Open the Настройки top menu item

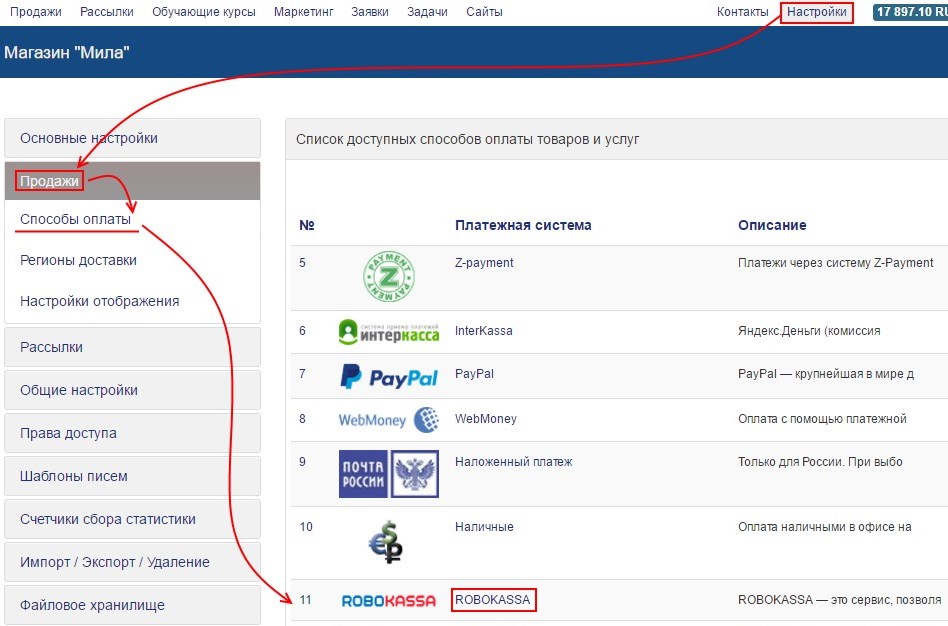click(x=818, y=12)
